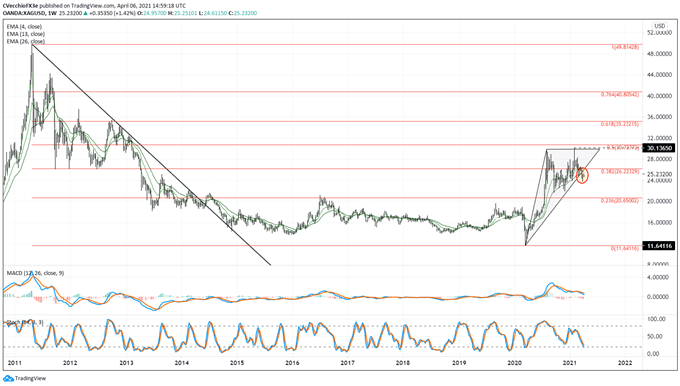Click the 2013 mark on time axis

(x=126, y=363)
